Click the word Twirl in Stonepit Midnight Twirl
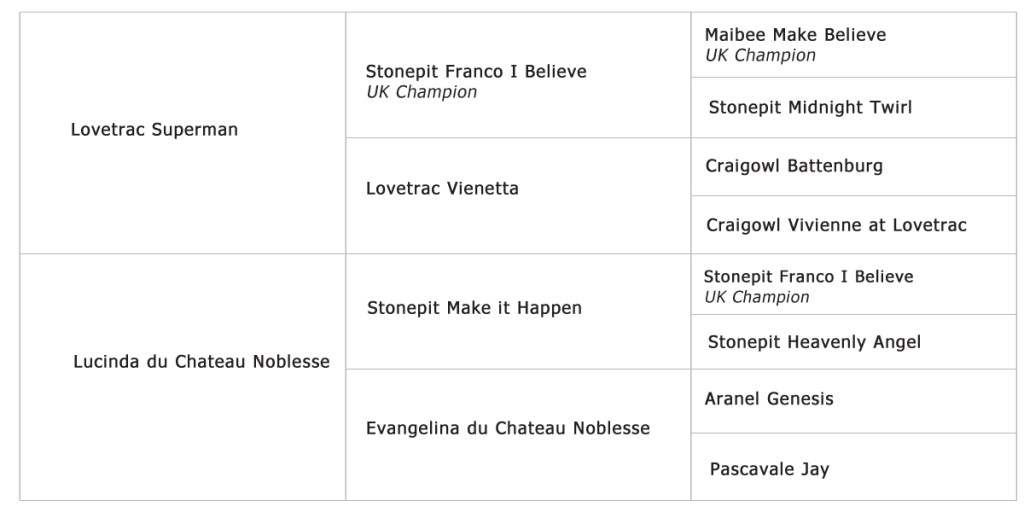The image size is (1024, 512). (888, 107)
